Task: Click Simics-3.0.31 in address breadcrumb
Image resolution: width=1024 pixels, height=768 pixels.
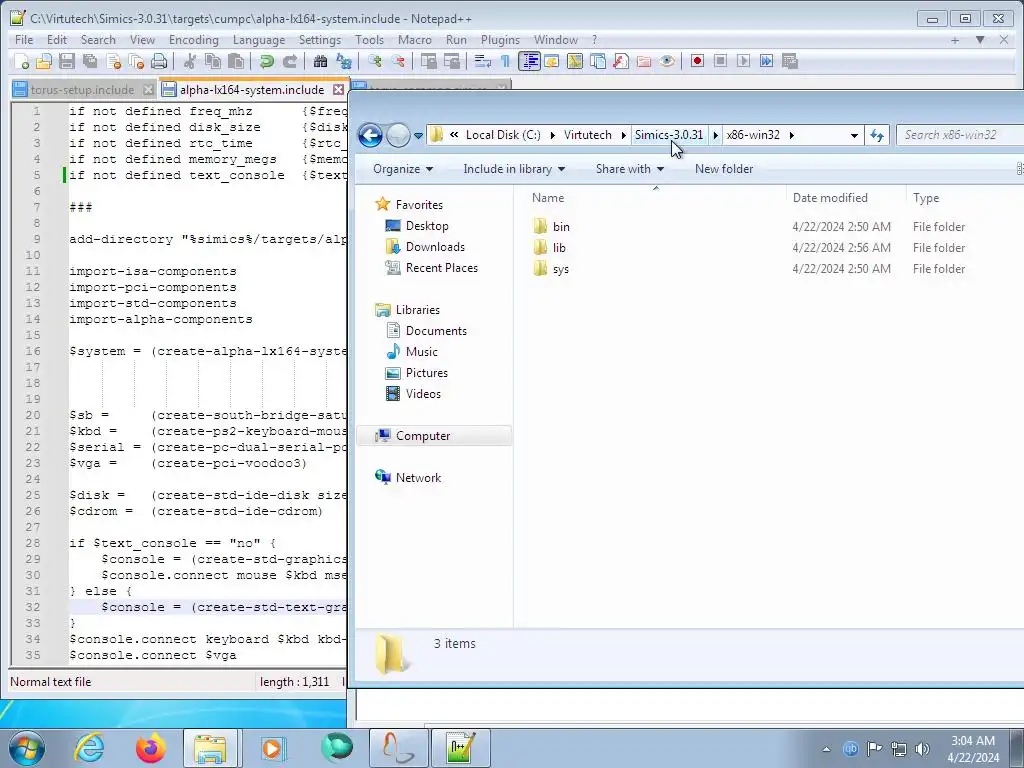Action: point(669,135)
